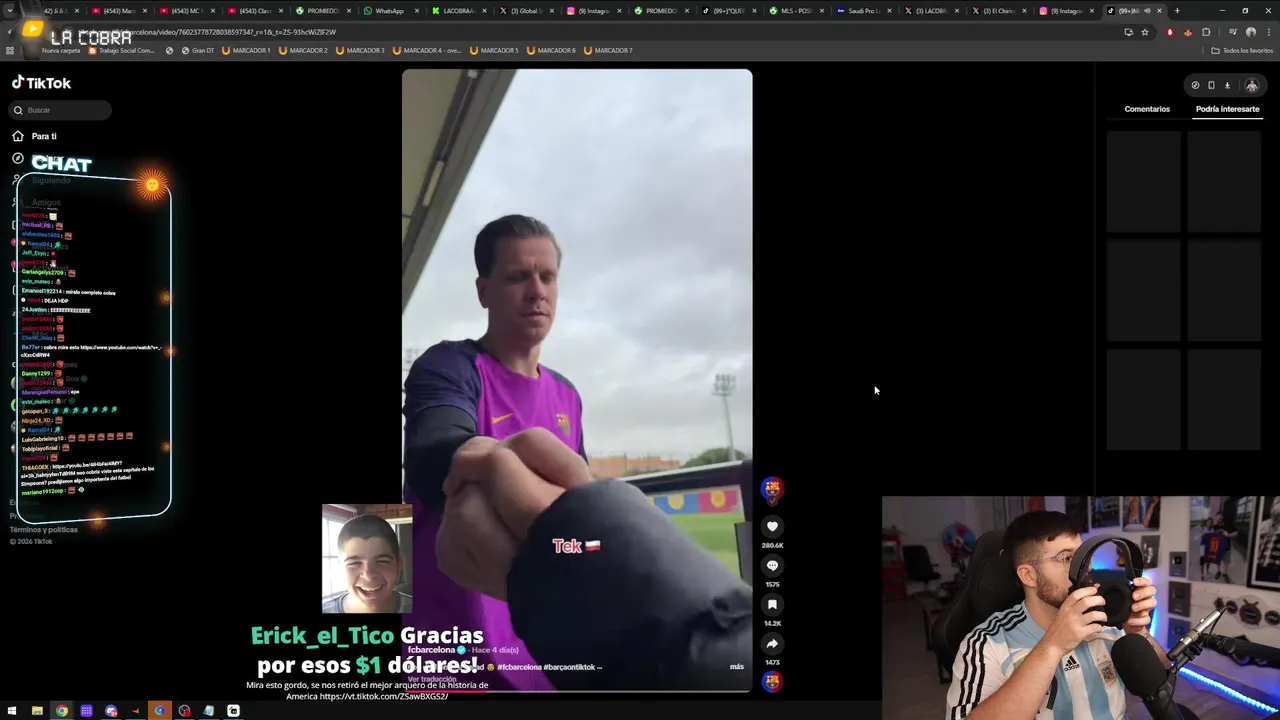Open the Trabajo Social Com... bookmark folder

pos(120,50)
